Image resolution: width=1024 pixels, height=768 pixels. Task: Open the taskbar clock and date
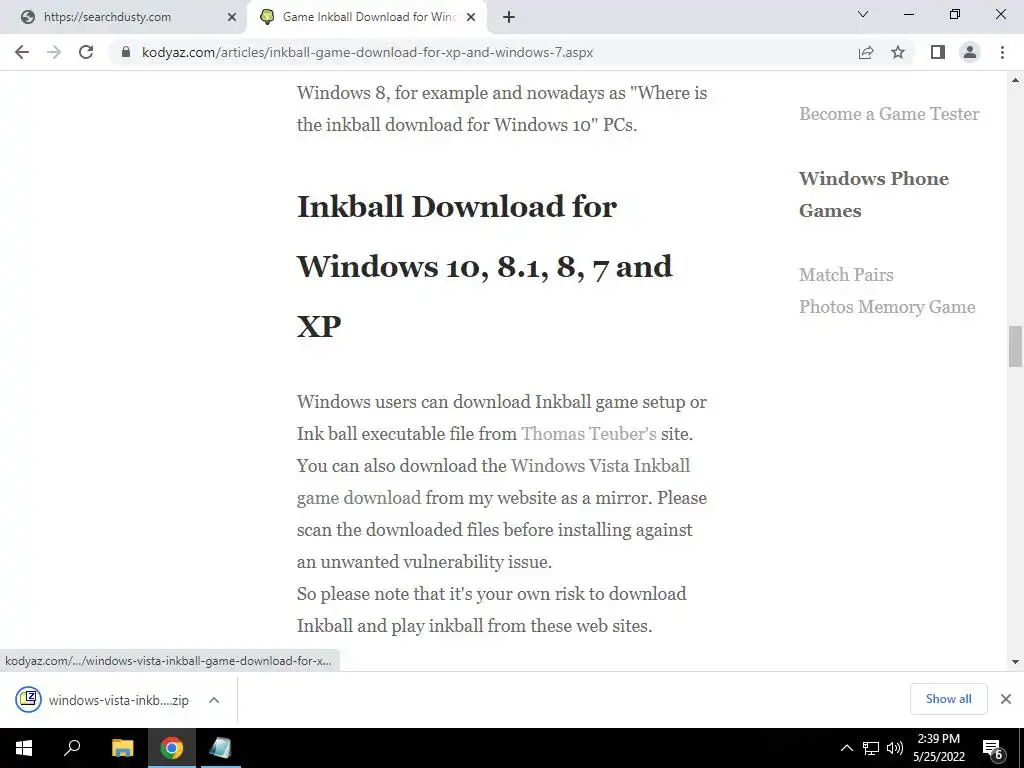pyautogui.click(x=938, y=748)
